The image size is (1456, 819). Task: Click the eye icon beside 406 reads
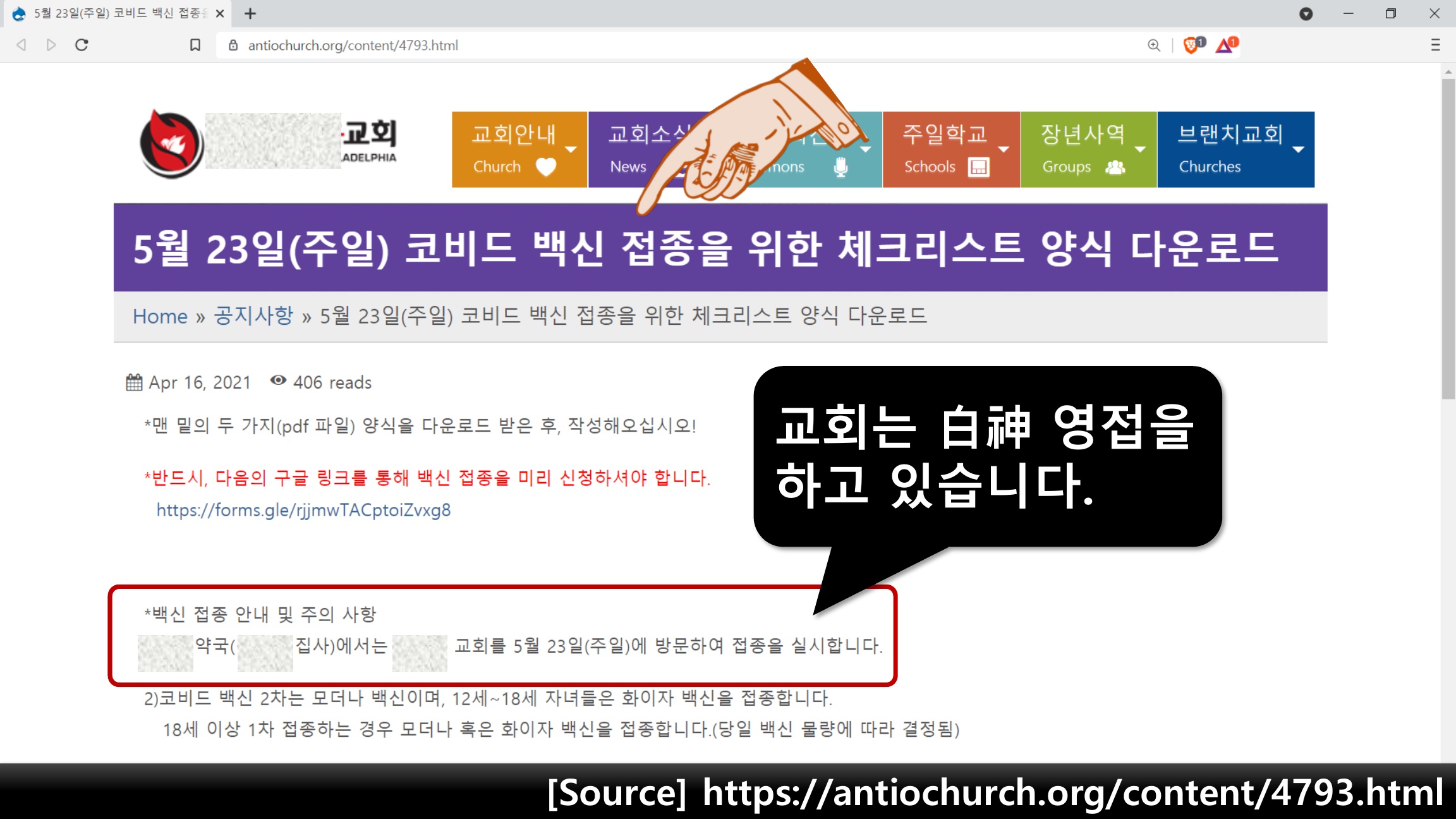pyautogui.click(x=278, y=380)
